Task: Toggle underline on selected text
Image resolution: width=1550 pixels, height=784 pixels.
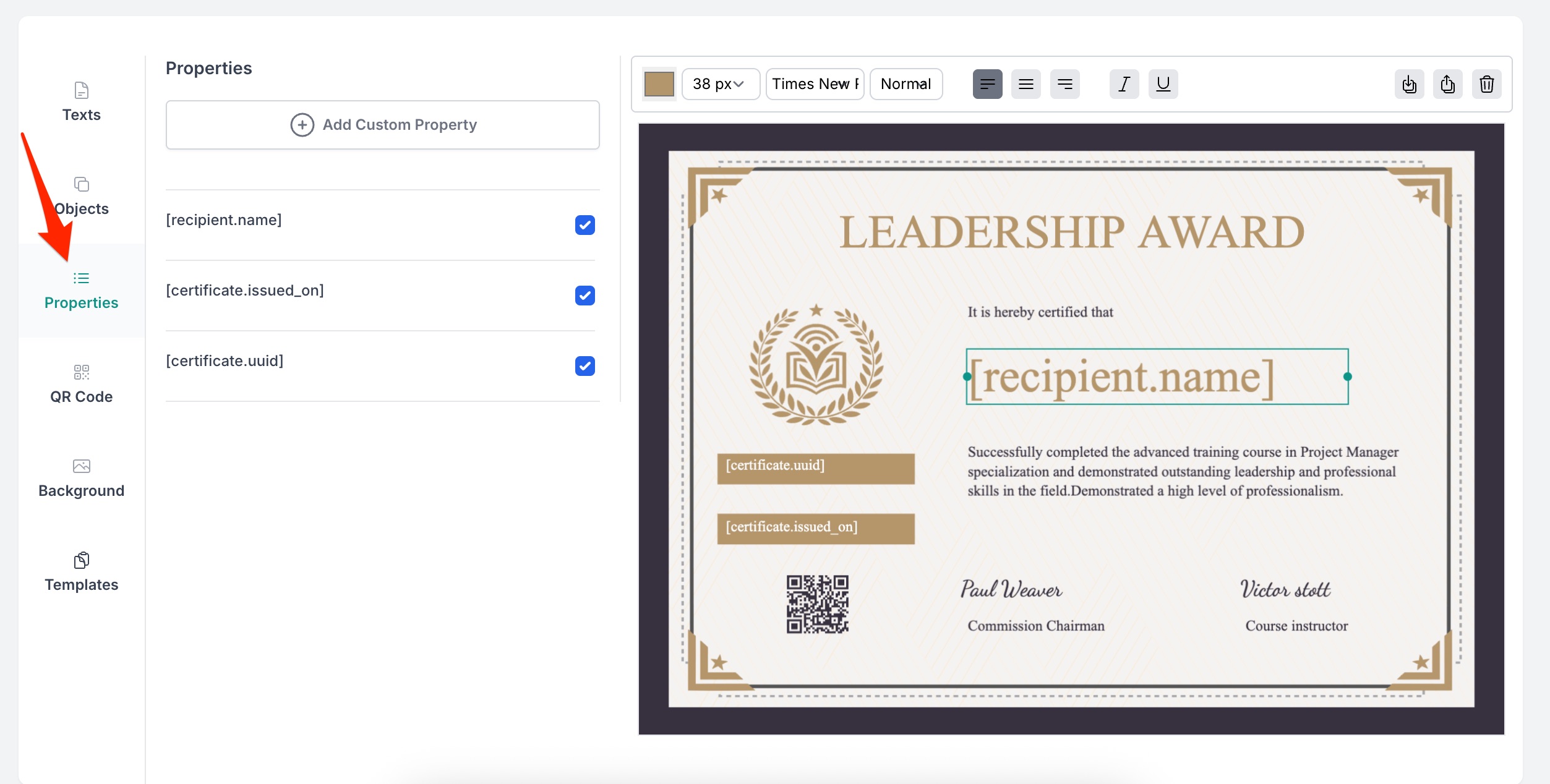Action: tap(1163, 84)
